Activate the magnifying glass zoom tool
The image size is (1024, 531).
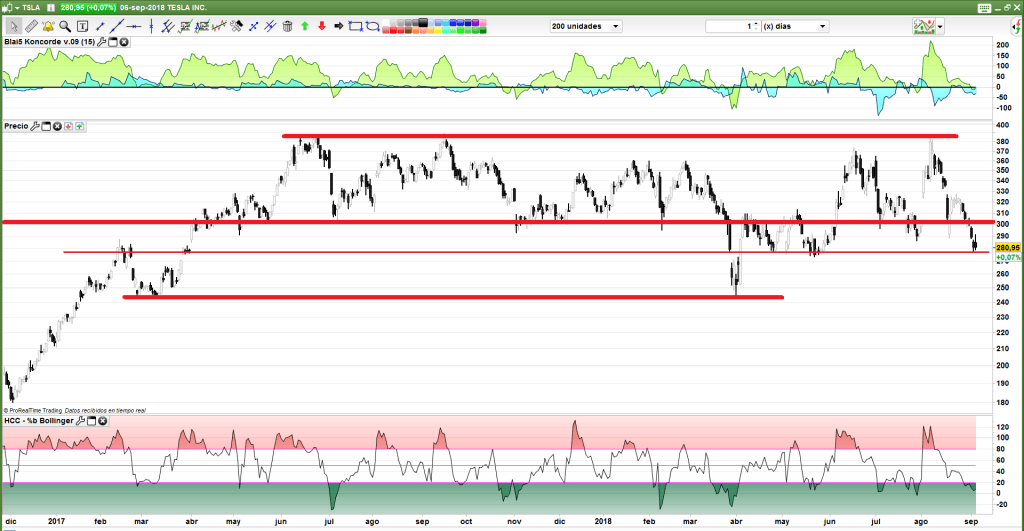[65, 26]
